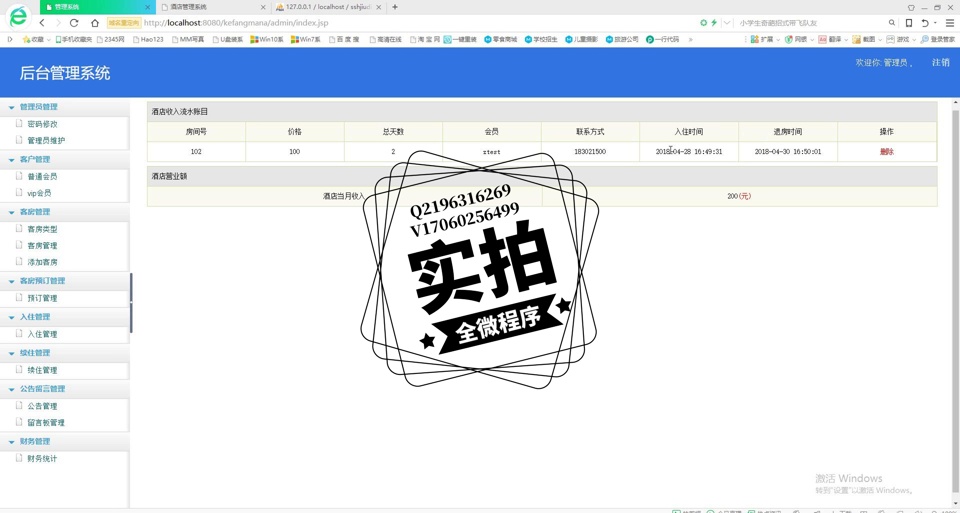Click the 注销 logout link
960x513 pixels.
940,63
